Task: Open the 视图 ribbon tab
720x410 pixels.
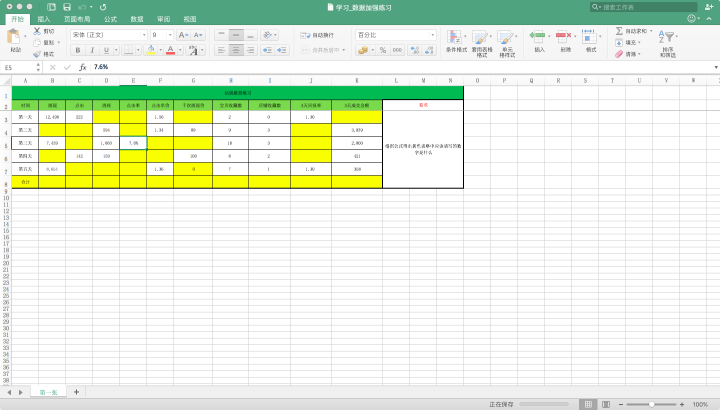Action: coord(190,19)
